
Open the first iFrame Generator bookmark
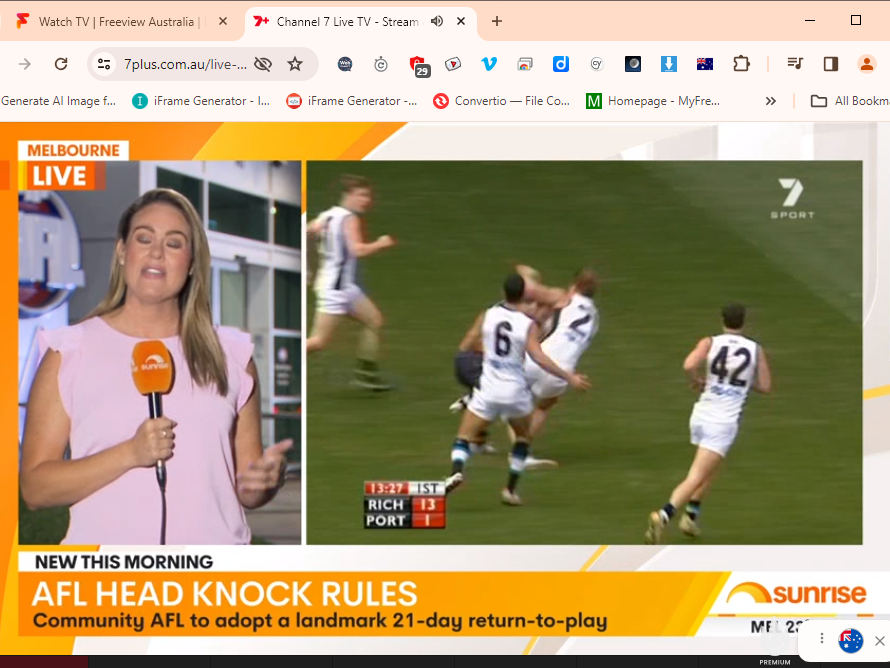pyautogui.click(x=201, y=101)
